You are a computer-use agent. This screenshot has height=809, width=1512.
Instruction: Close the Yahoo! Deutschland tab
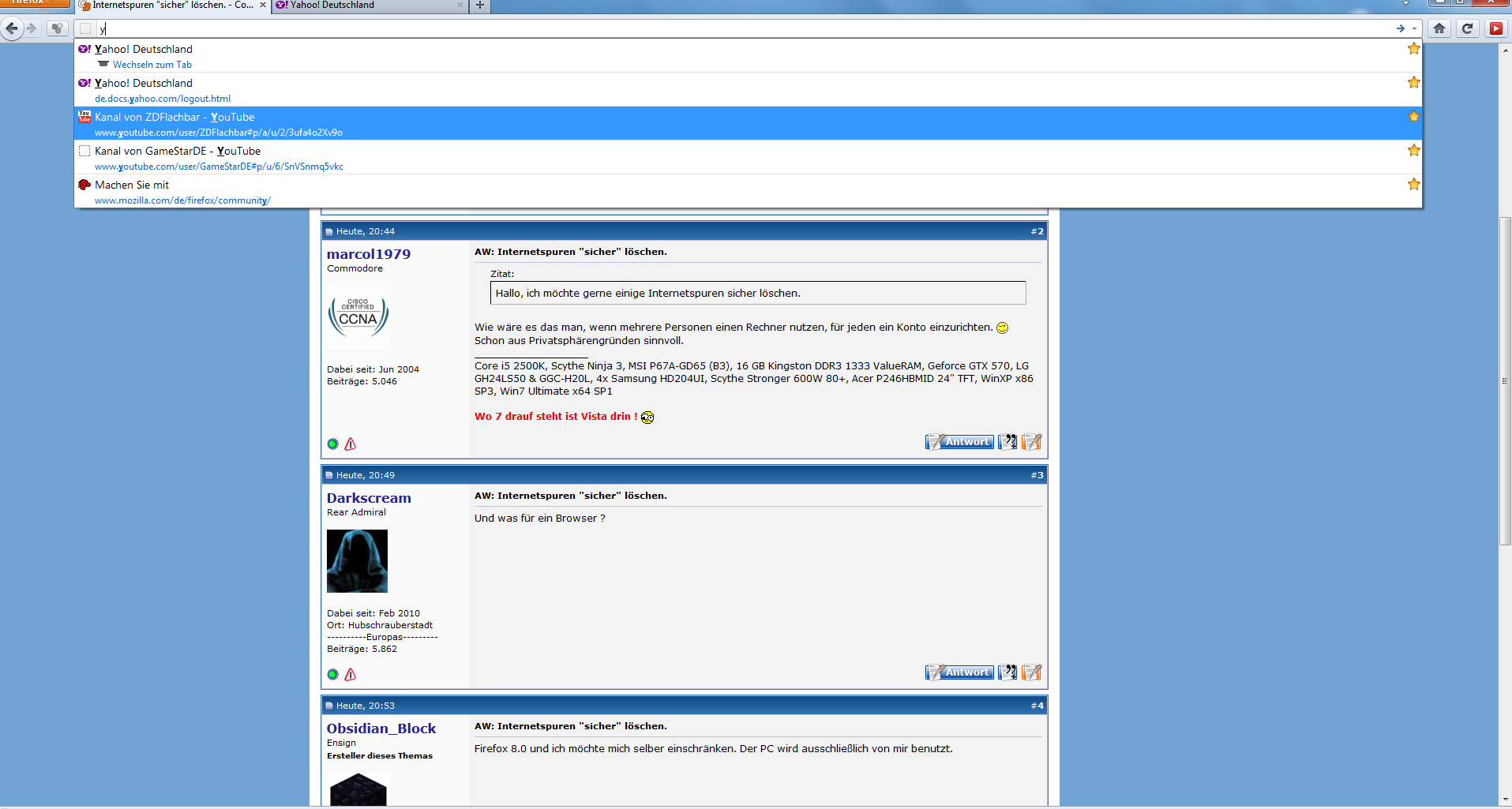point(460,5)
